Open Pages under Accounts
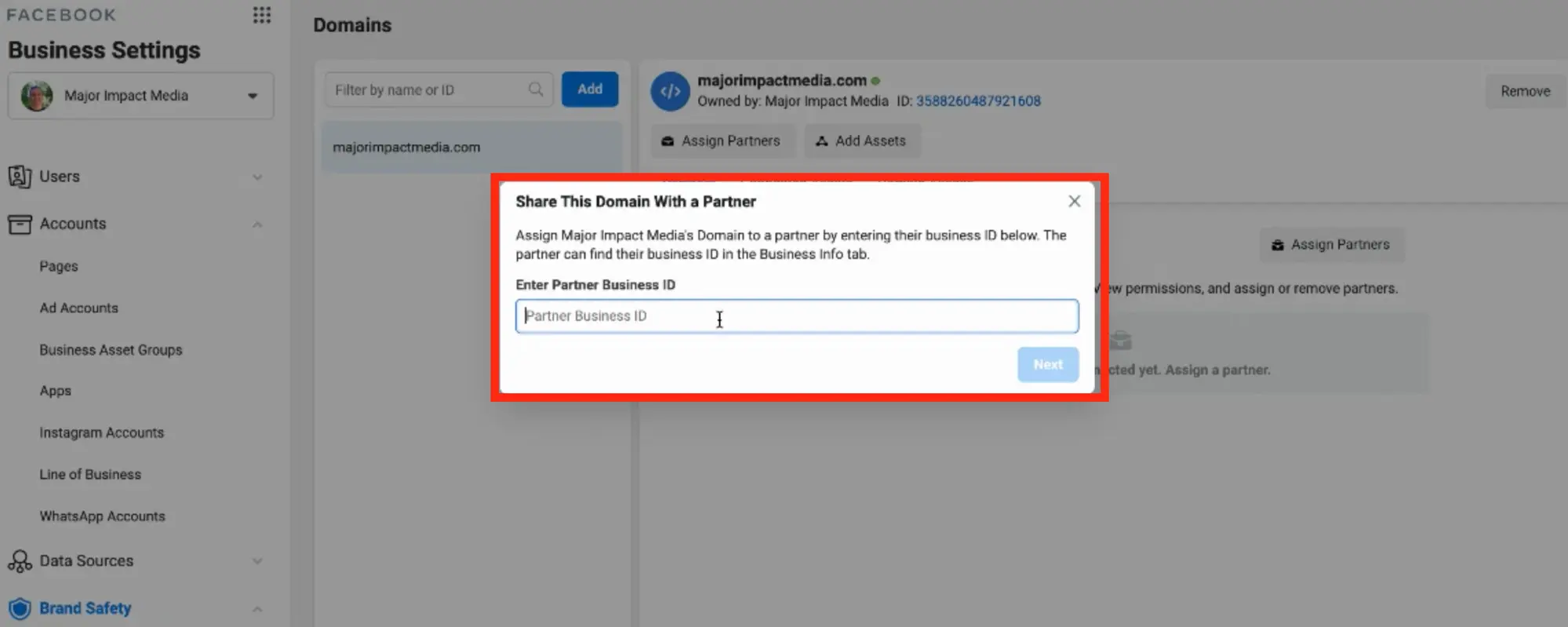The image size is (1568, 627). pyautogui.click(x=59, y=266)
